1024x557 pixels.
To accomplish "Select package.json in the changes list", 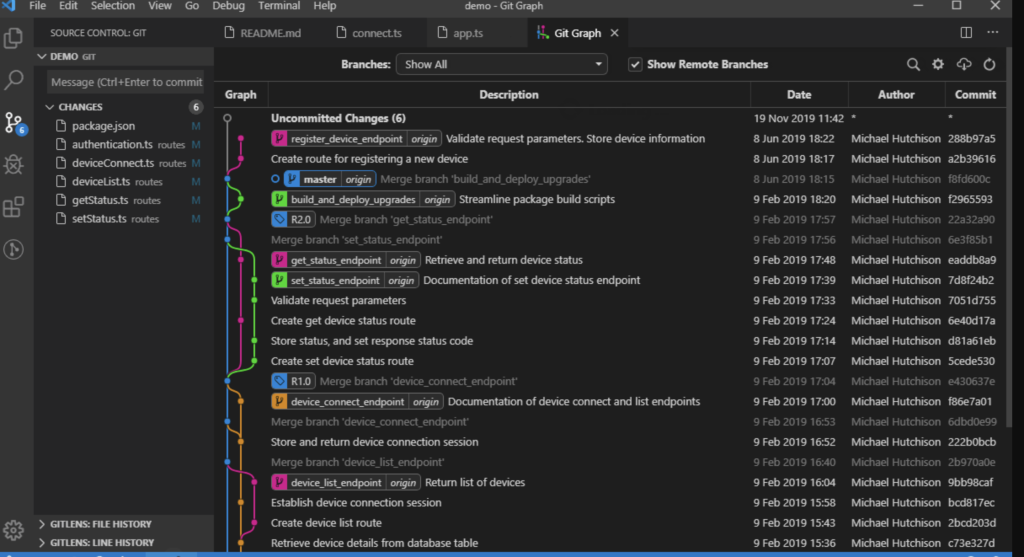I will (124, 126).
